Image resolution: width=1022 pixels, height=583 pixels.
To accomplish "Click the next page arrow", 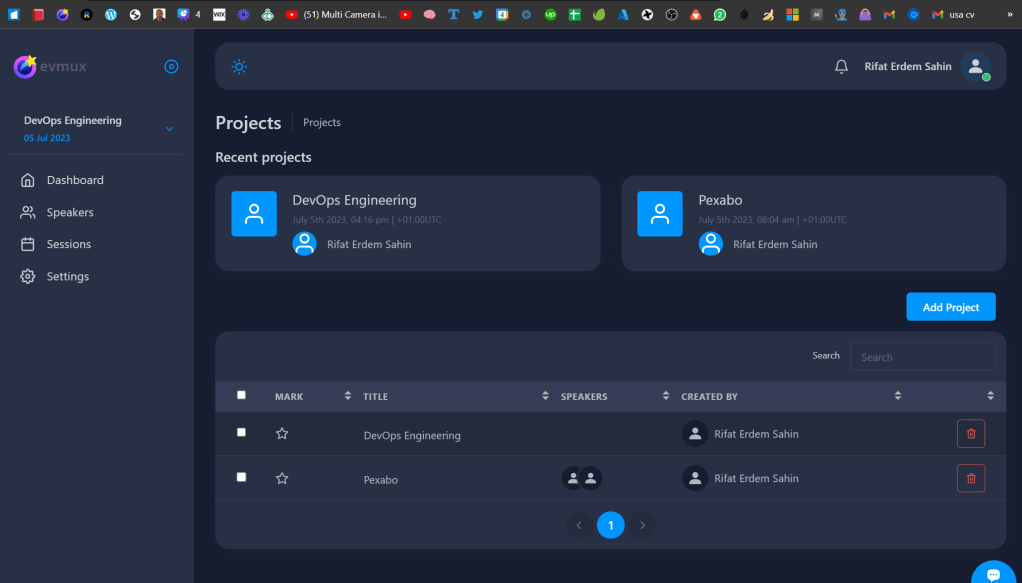I will [x=643, y=525].
